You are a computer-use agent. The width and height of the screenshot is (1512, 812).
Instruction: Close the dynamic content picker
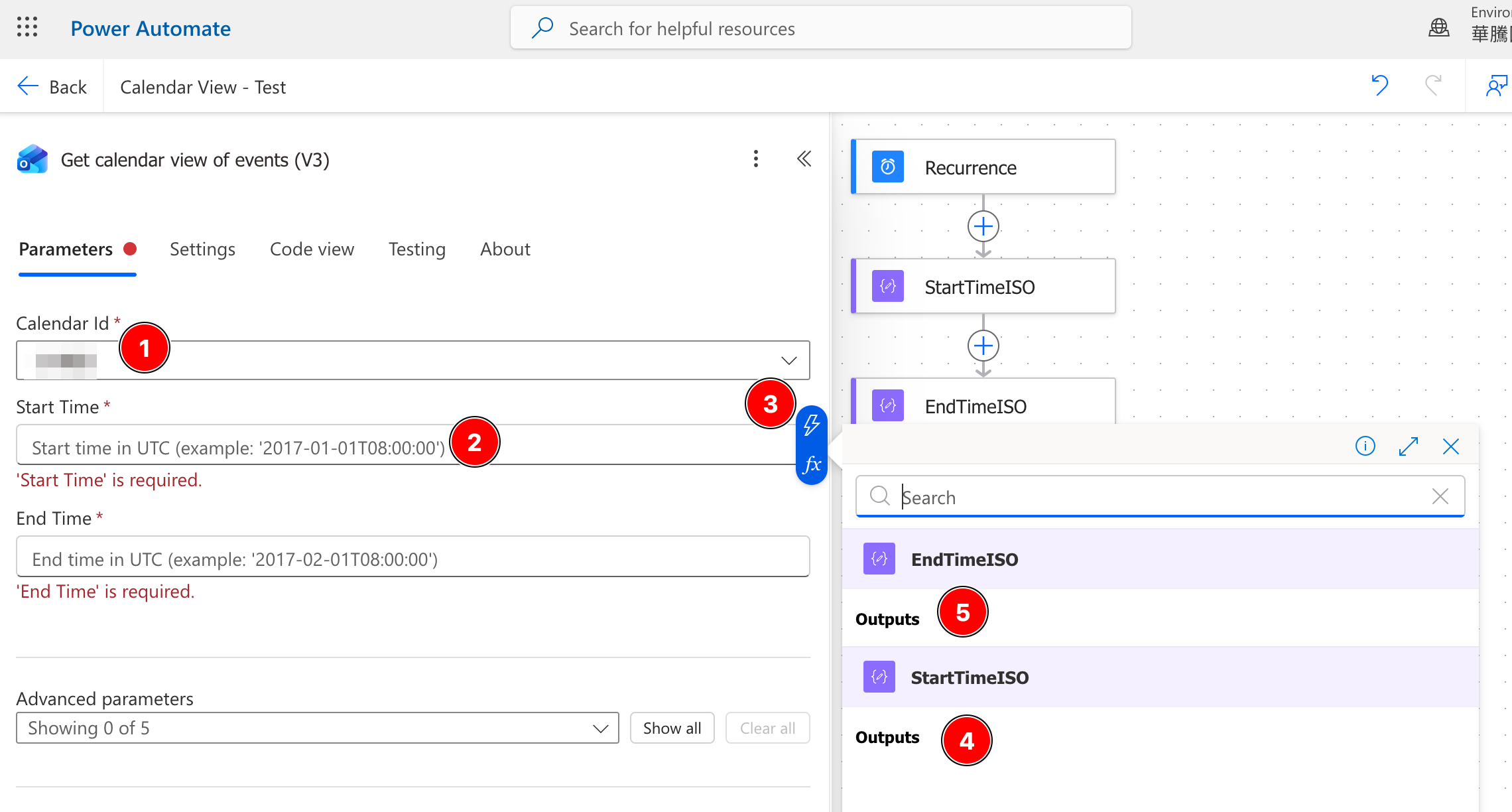click(1451, 446)
